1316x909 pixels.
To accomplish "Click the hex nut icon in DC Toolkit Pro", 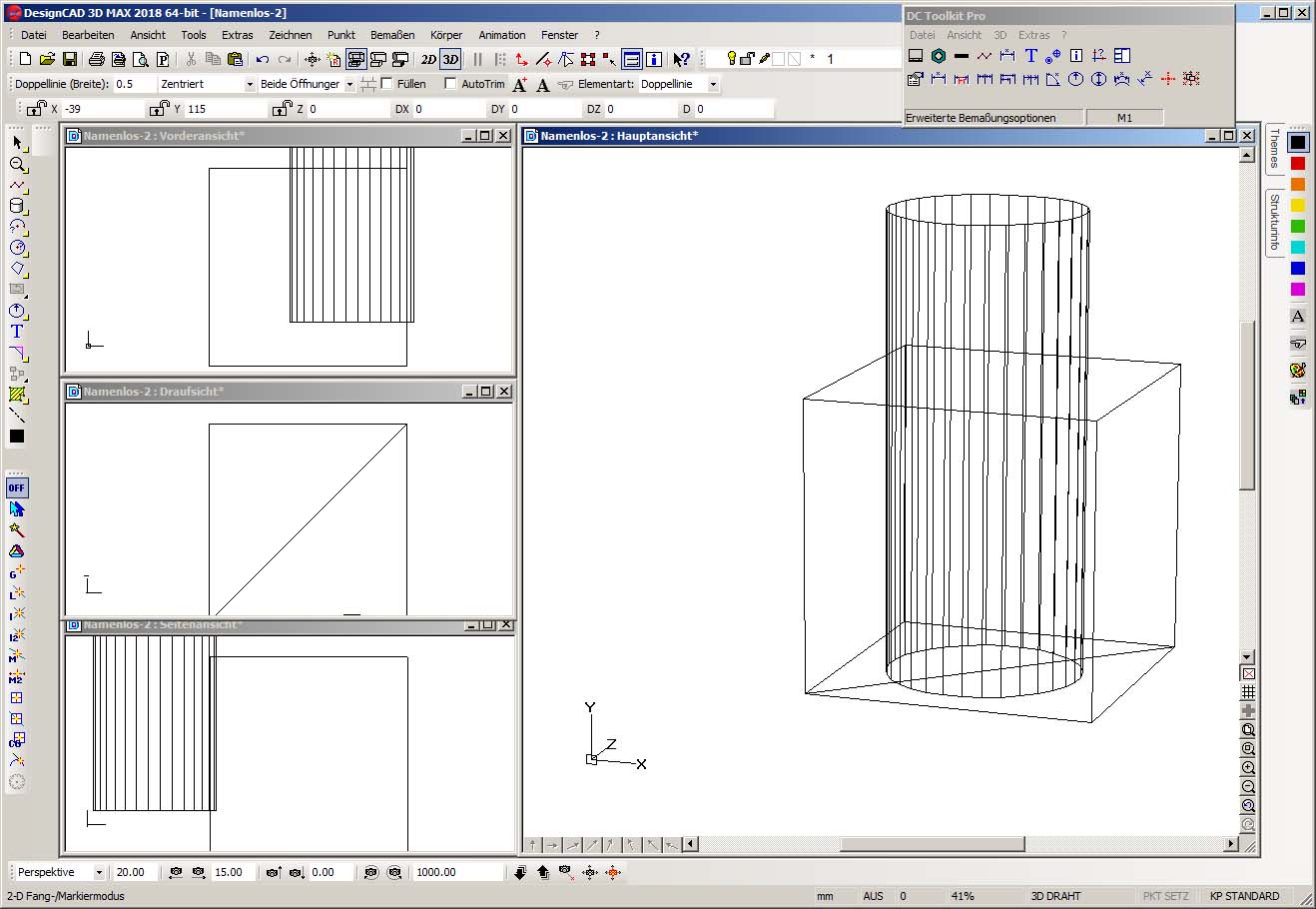I will click(x=939, y=56).
